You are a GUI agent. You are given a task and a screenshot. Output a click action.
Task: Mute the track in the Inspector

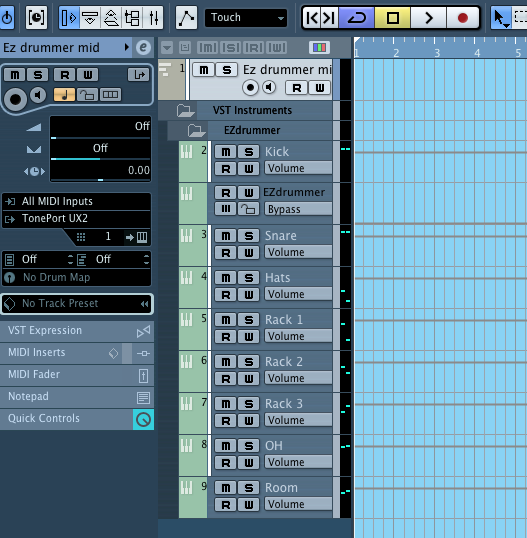click(15, 74)
